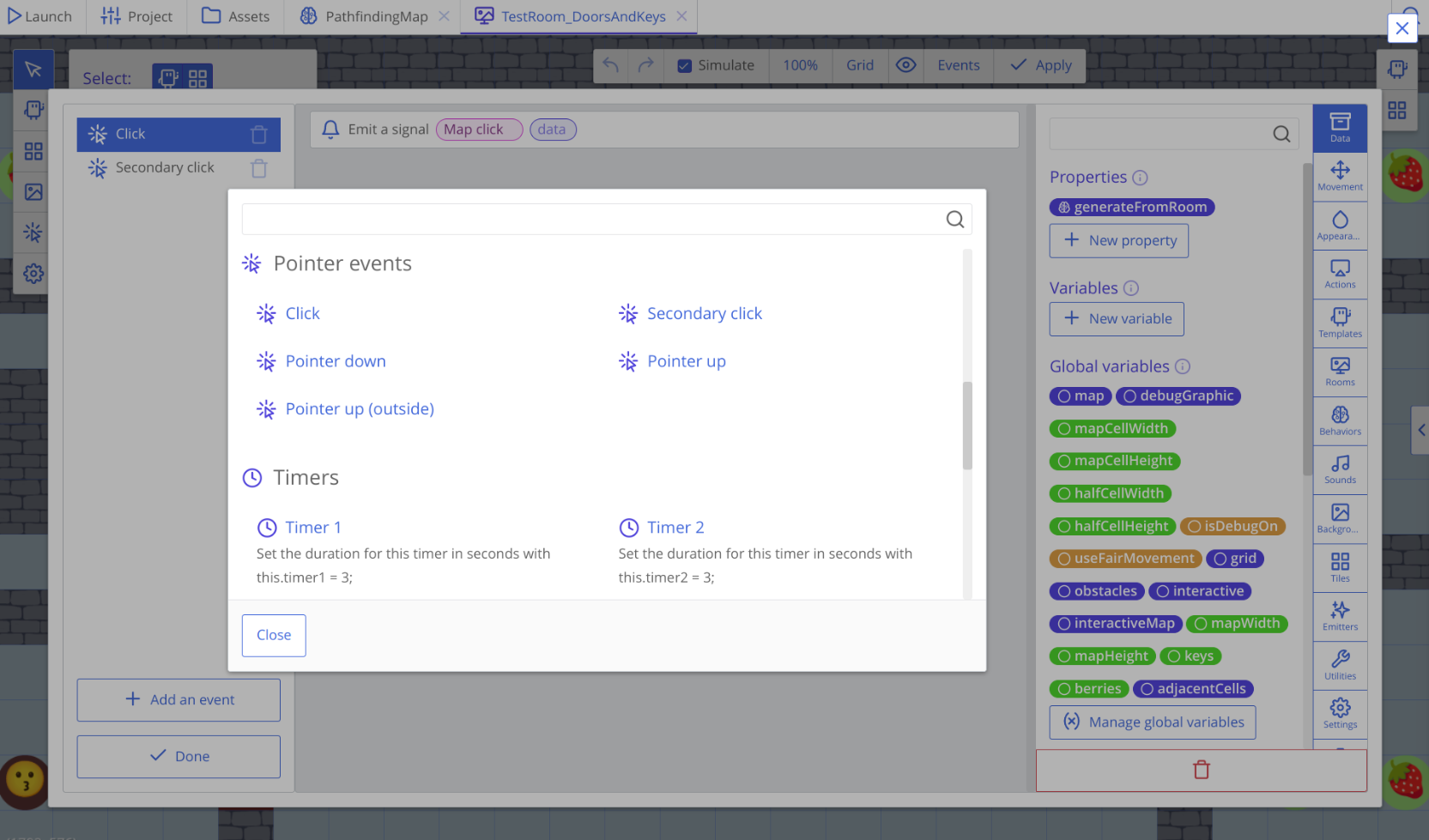Delete the Secondary click event
This screenshot has width=1429, height=840.
point(259,168)
